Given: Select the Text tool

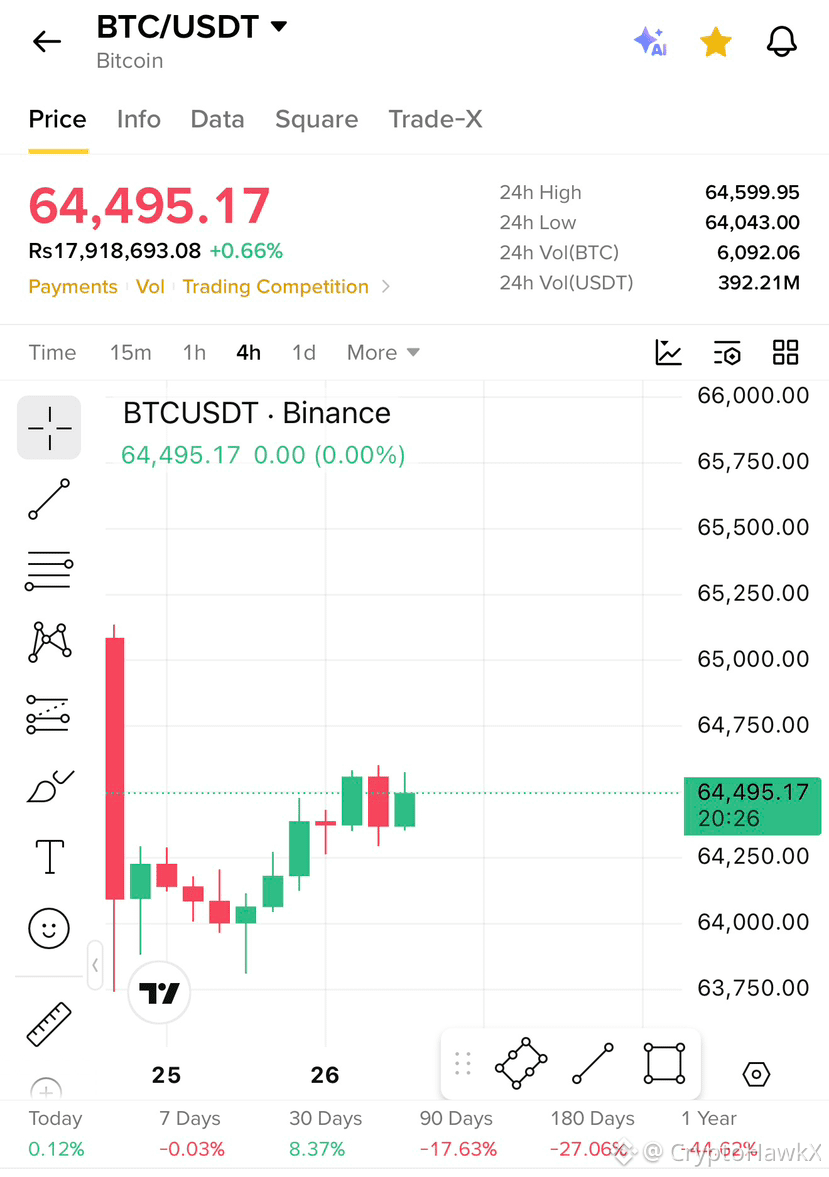Looking at the screenshot, I should [50, 856].
